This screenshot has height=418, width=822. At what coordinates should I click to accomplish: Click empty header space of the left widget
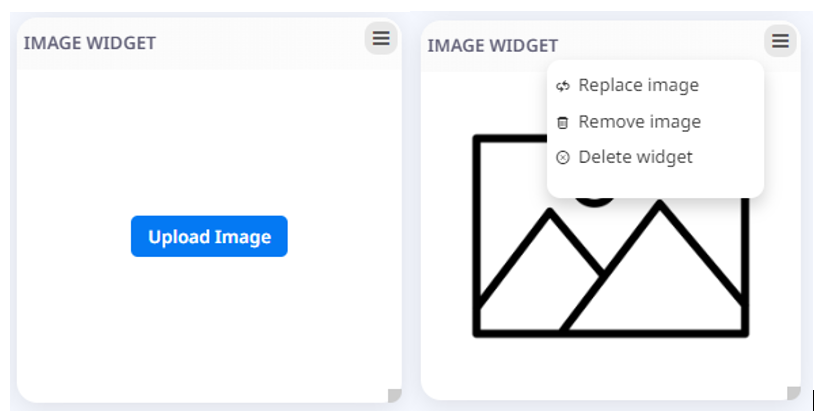point(259,43)
